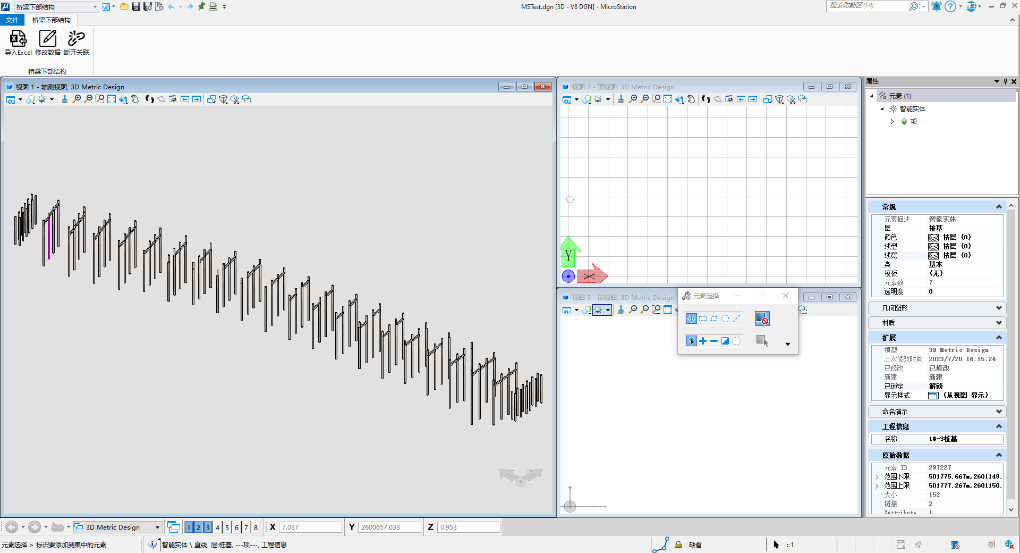Select the bridge substructure ribbon tab
This screenshot has width=1020, height=553.
(x=51, y=20)
